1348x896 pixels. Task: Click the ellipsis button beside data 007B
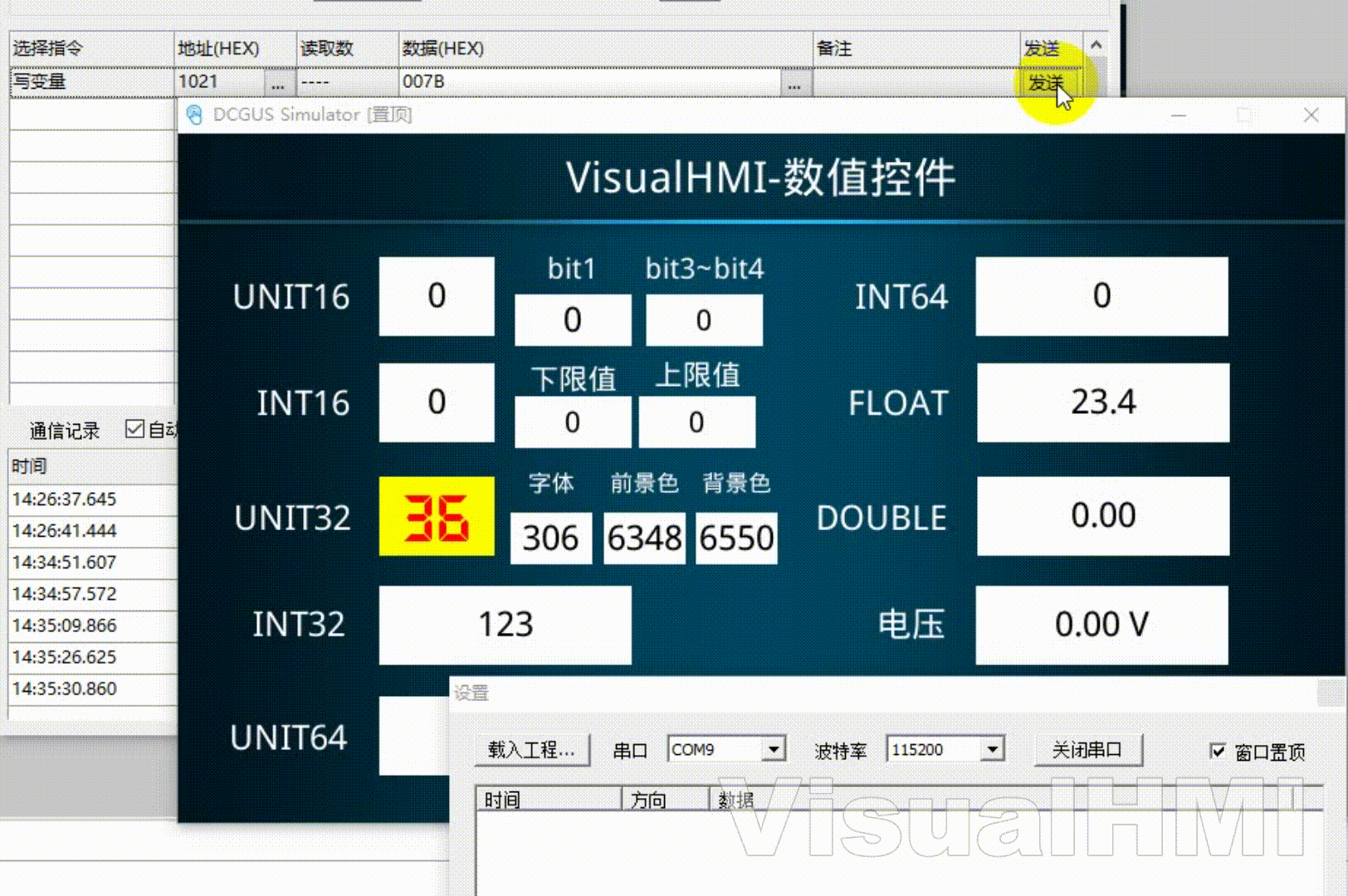(x=794, y=82)
